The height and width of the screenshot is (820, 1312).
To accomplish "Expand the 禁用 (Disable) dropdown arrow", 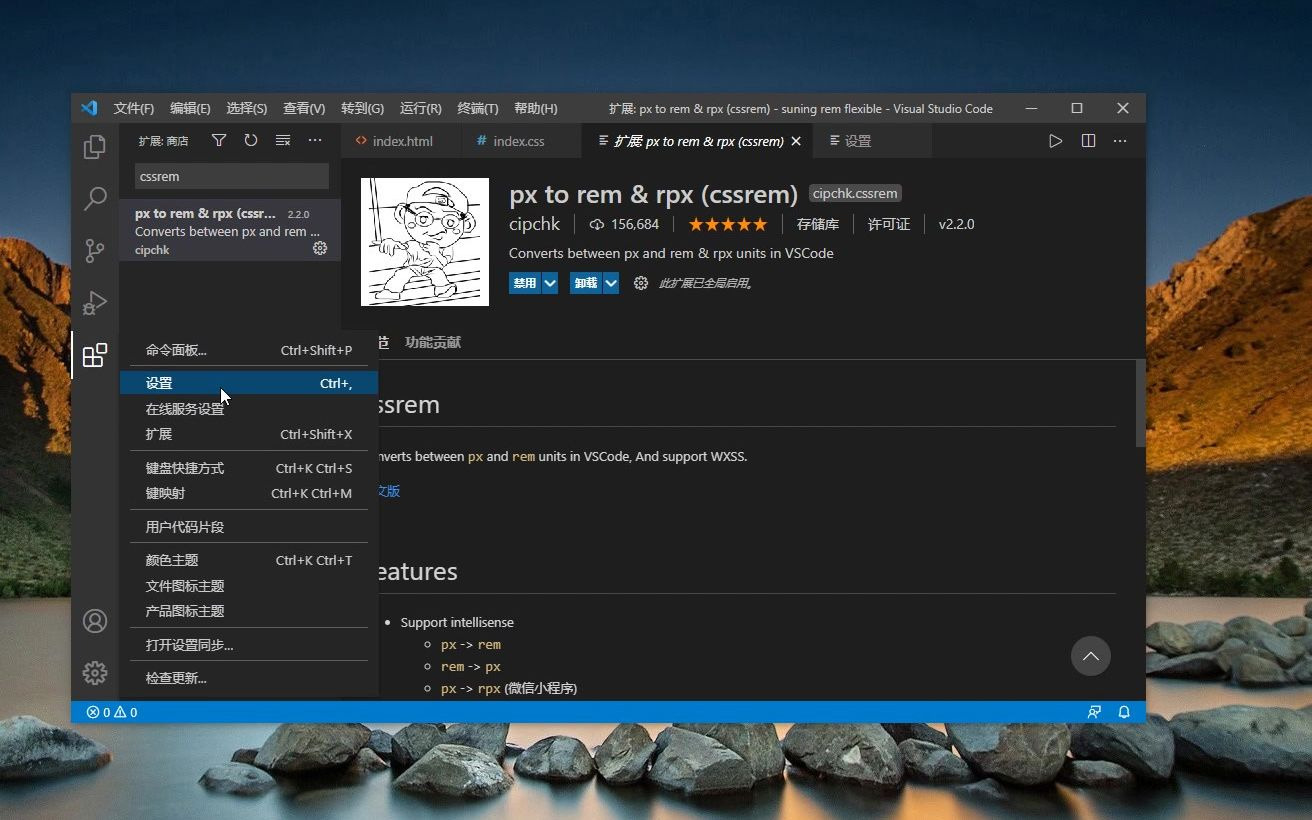I will pos(550,283).
